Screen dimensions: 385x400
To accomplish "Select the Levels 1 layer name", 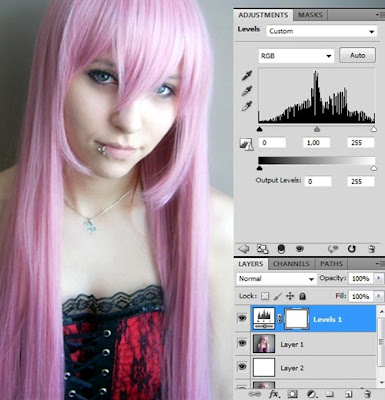I will click(x=327, y=319).
